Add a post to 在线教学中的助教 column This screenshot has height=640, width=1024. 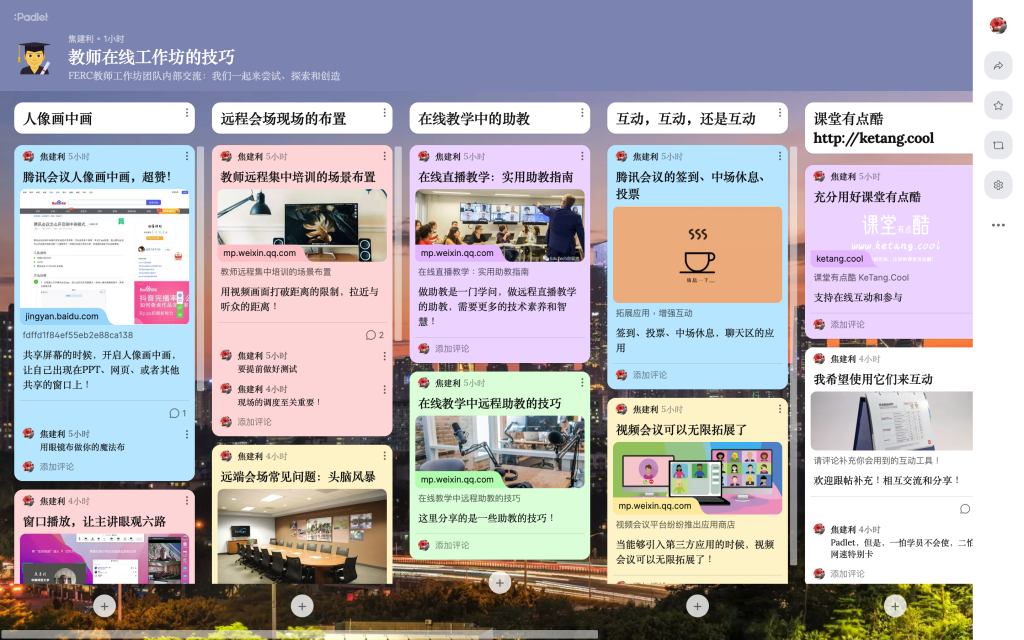point(500,583)
